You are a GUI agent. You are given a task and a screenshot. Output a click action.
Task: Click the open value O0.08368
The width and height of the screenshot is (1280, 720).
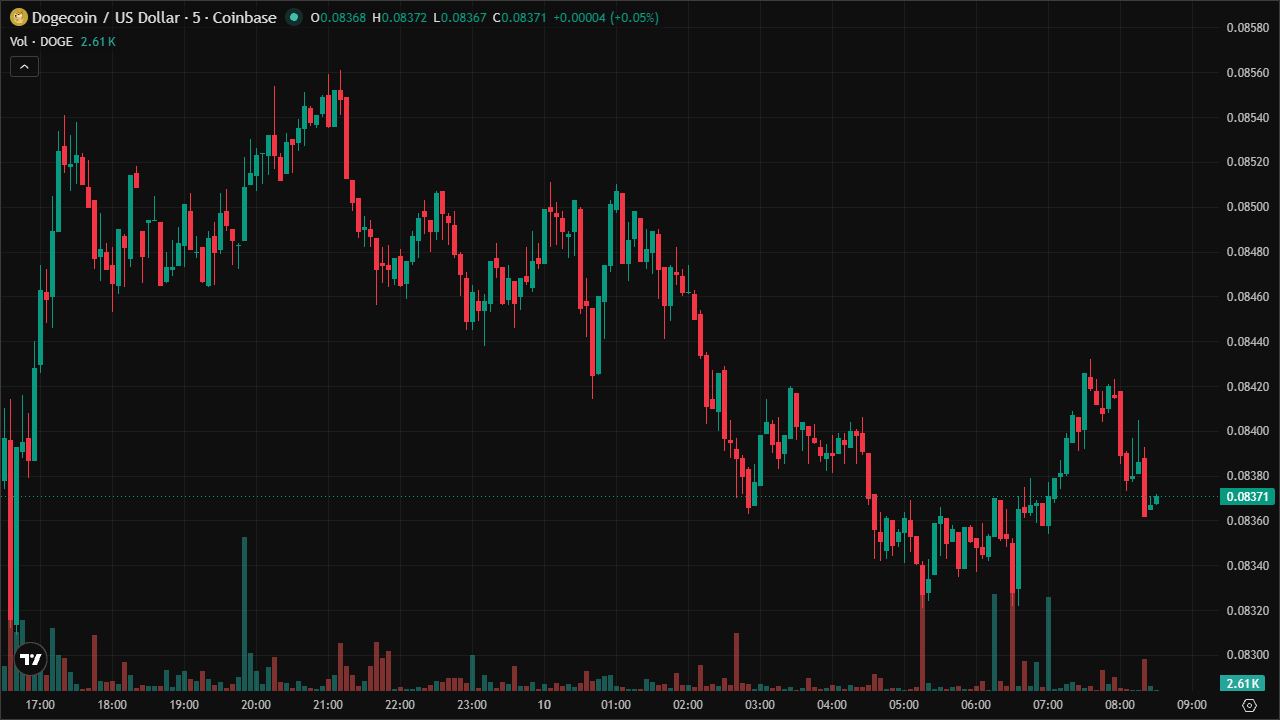pos(339,17)
